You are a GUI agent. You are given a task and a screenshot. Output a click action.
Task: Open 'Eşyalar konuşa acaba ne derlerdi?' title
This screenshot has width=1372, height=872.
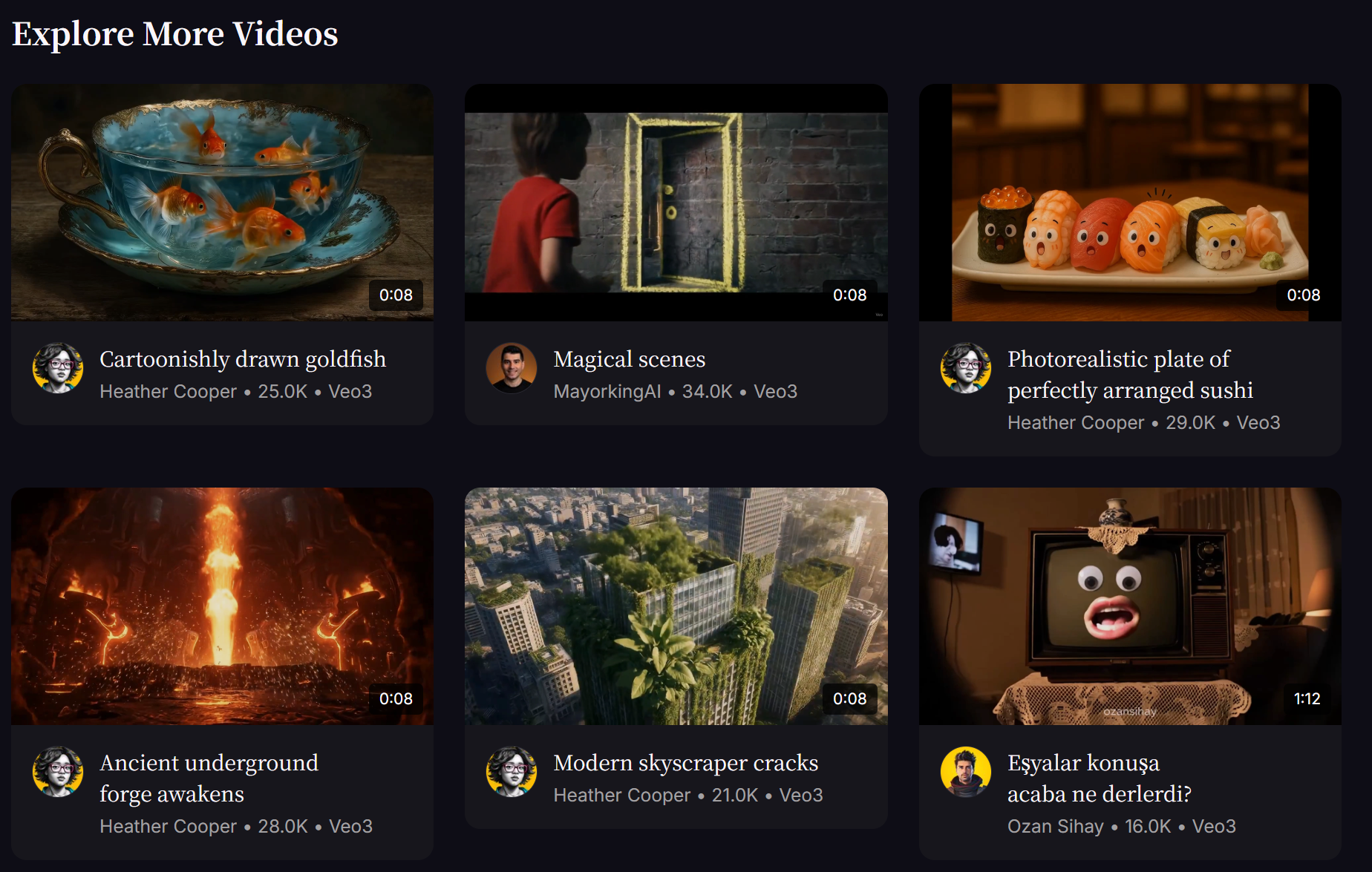pyautogui.click(x=1100, y=778)
